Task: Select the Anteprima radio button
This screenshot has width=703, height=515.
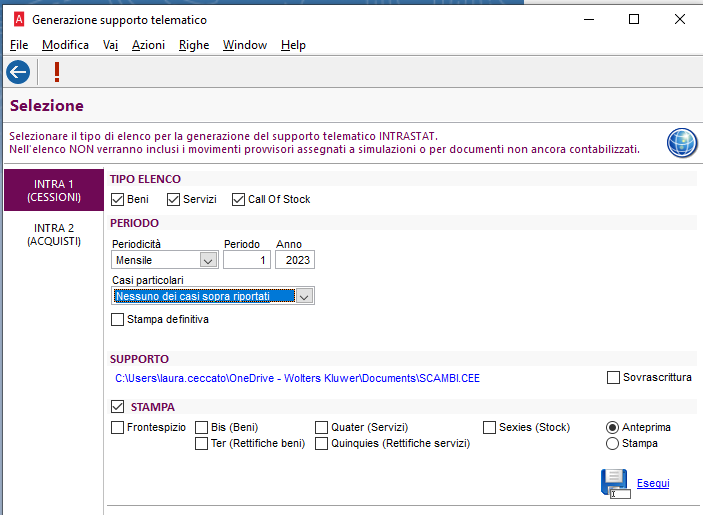Action: point(612,428)
